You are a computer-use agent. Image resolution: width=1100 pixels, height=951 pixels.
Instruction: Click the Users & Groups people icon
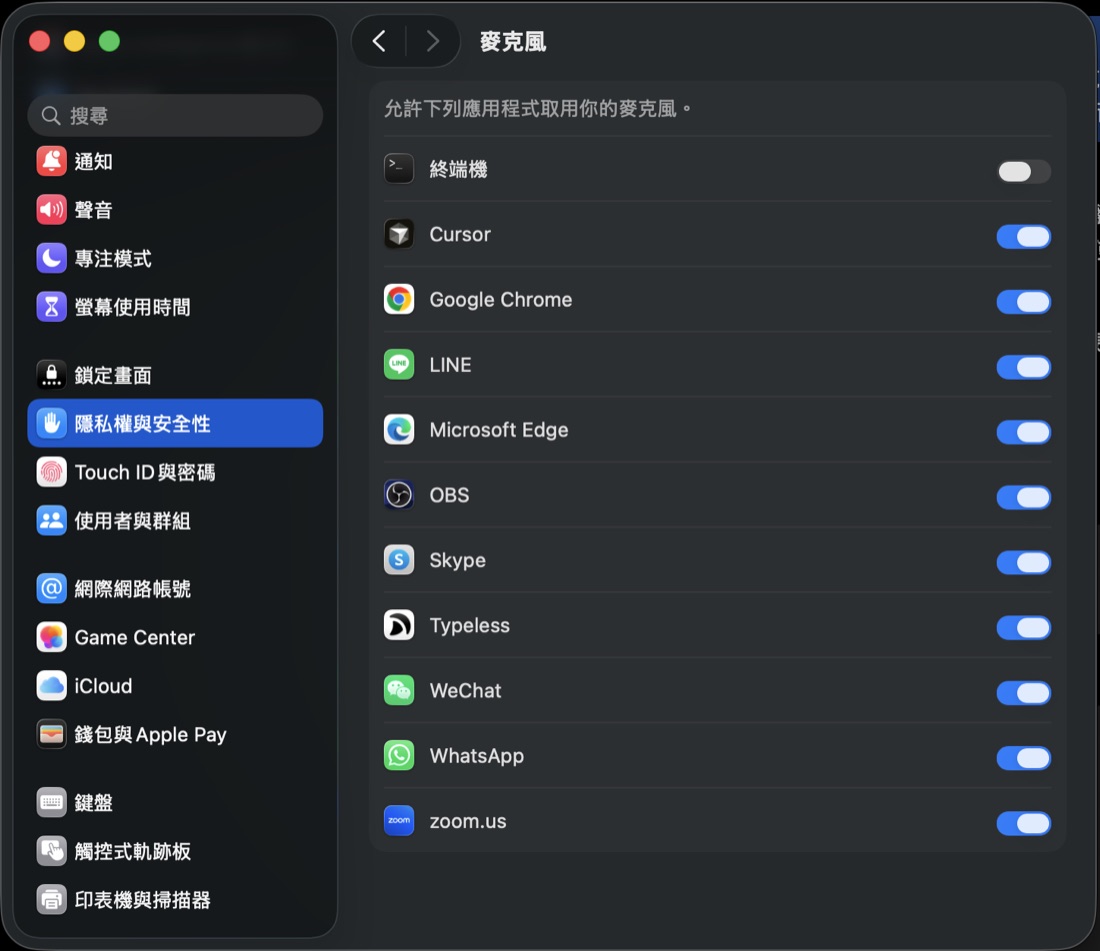[x=51, y=520]
